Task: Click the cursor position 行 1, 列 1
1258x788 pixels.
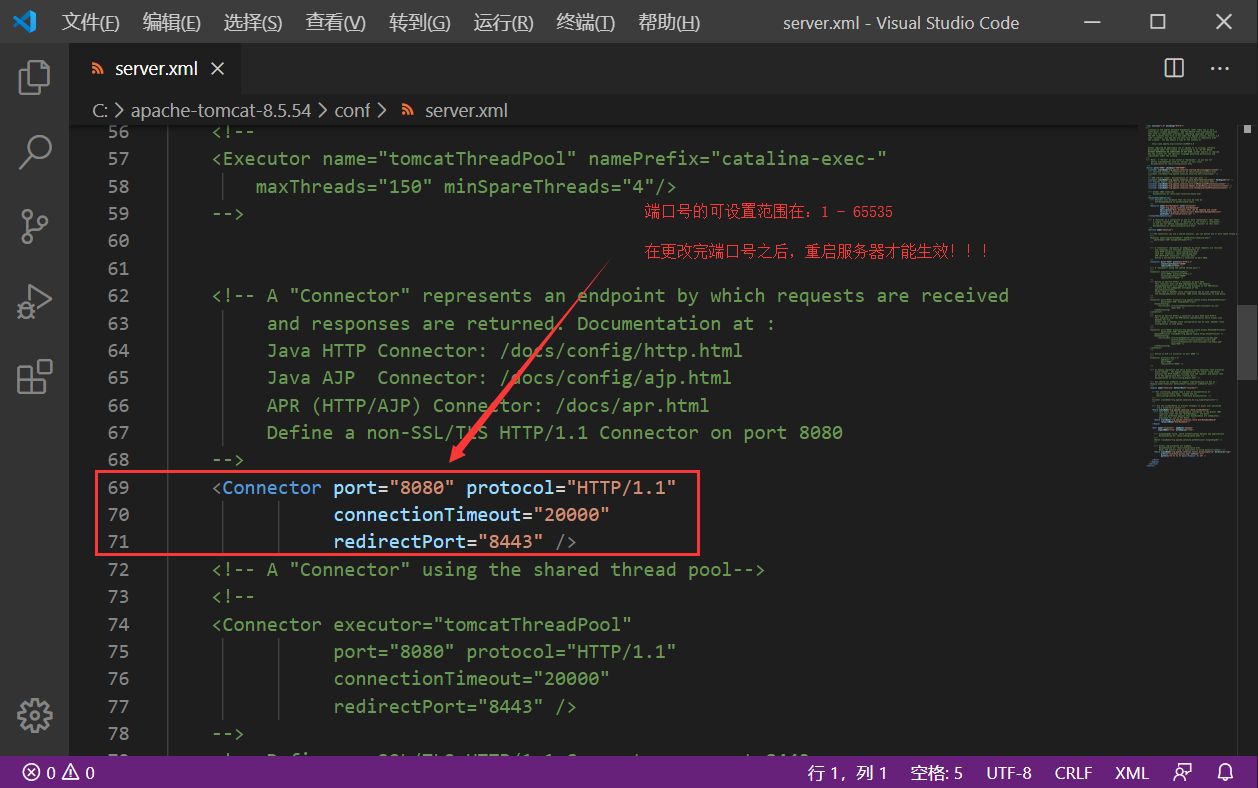Action: 847,773
